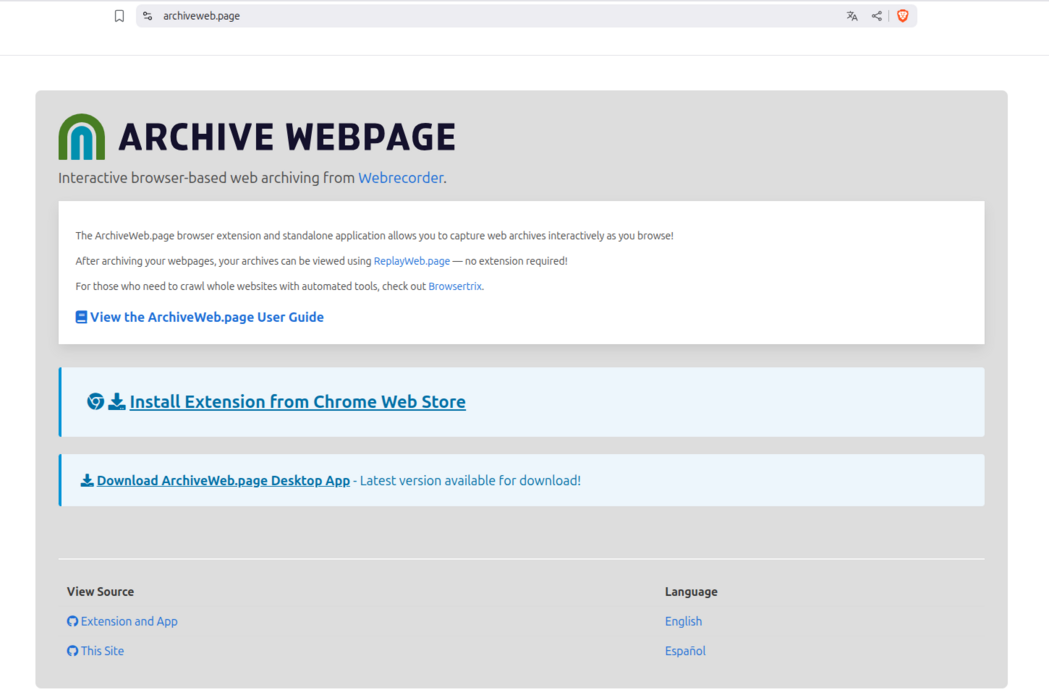Switch language to Español

pyautogui.click(x=685, y=651)
